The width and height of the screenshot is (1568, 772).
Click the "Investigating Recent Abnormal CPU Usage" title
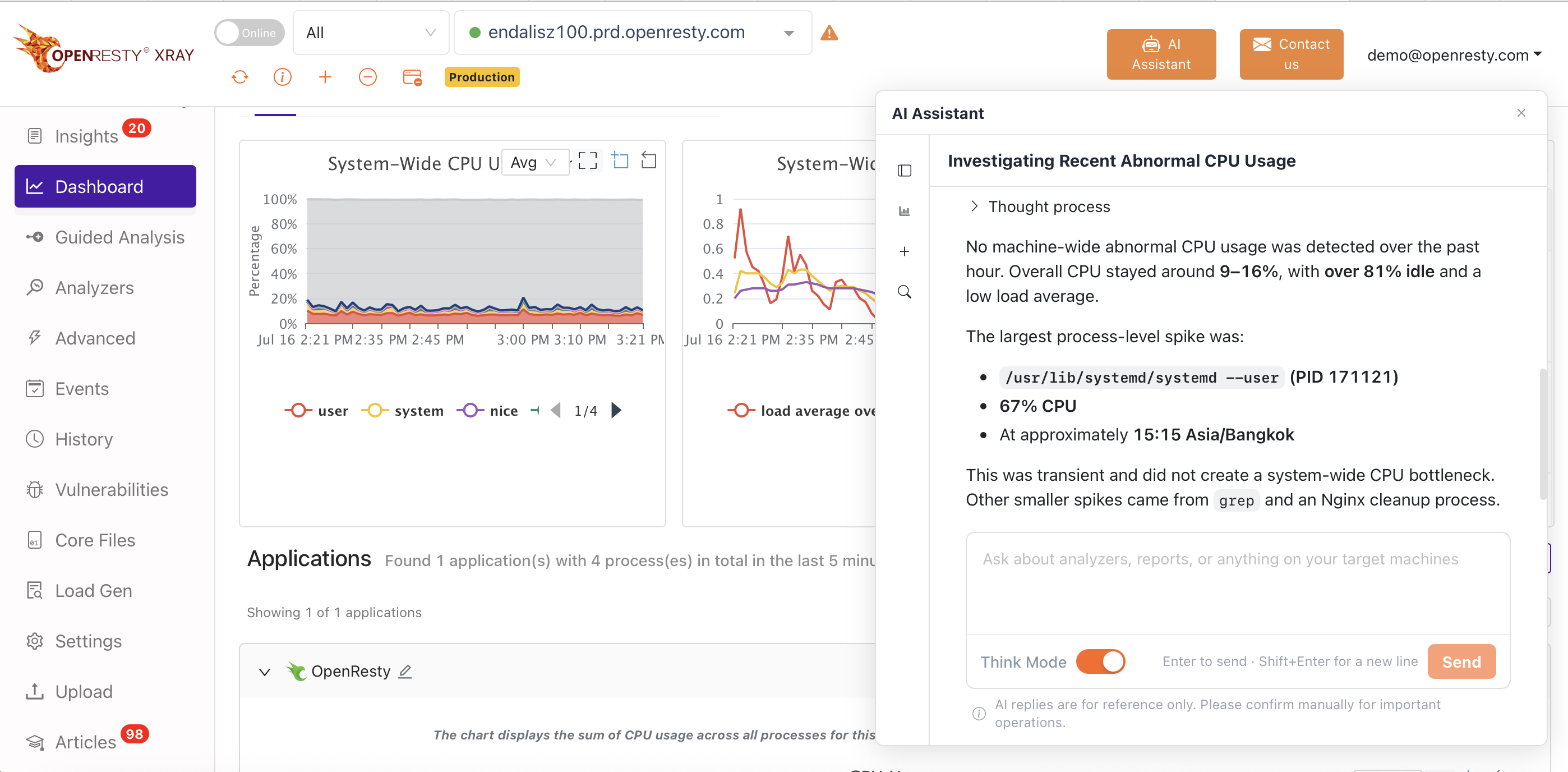point(1121,160)
